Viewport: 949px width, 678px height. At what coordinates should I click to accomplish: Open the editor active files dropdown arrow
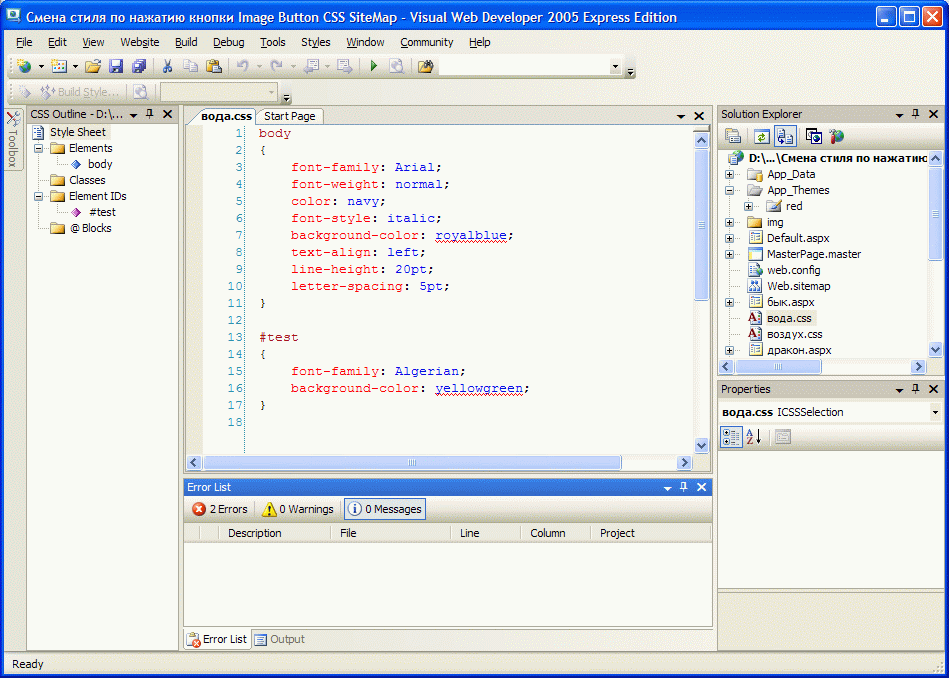681,116
